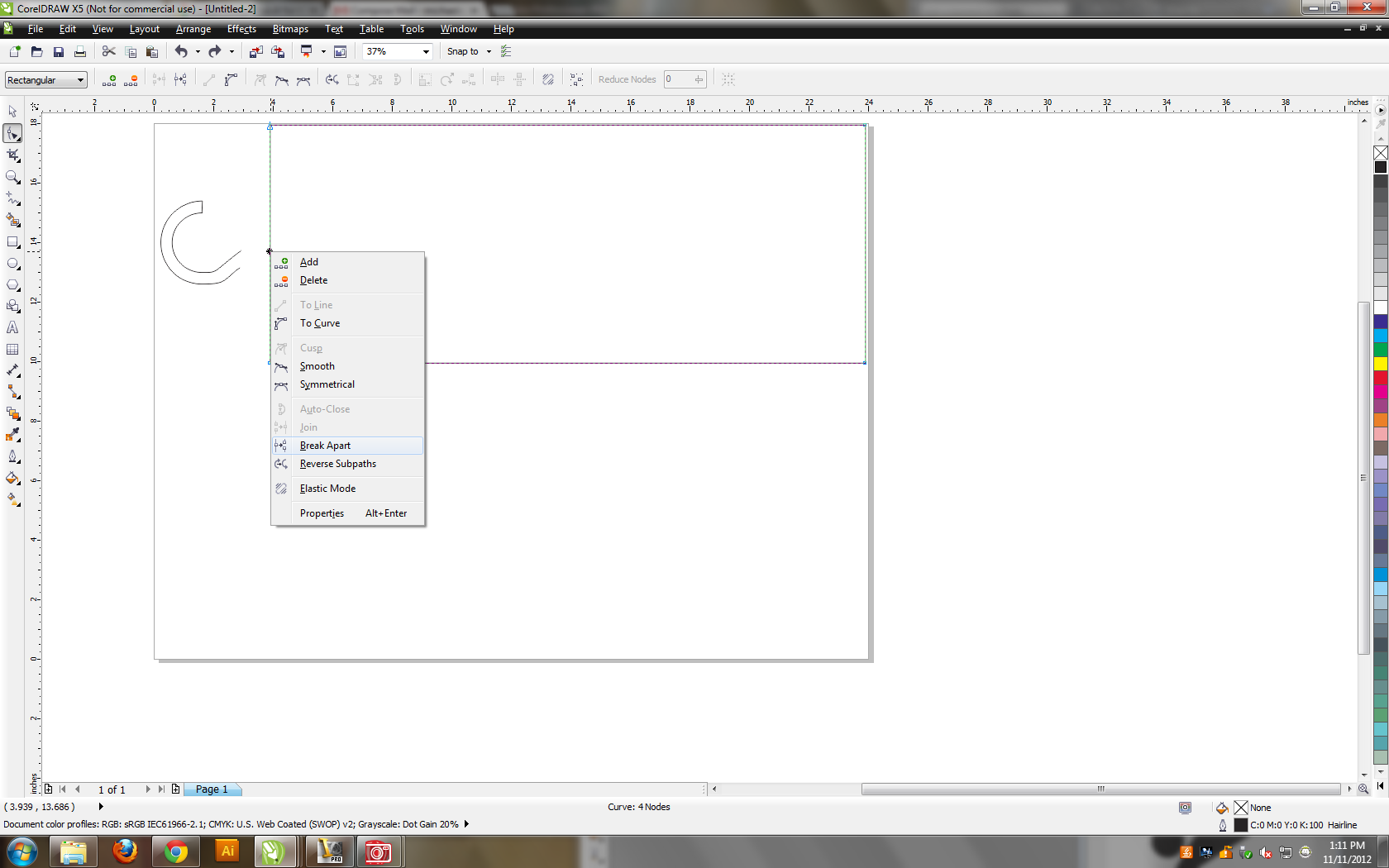Expand the Undo history dropdown arrow
Screen dimensions: 1389x868
tap(197, 51)
